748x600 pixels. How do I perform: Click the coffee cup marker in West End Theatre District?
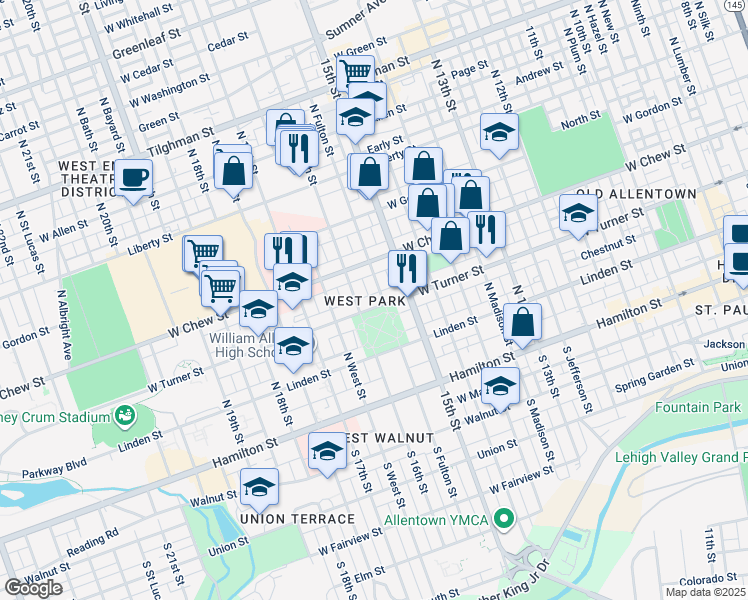(x=132, y=179)
